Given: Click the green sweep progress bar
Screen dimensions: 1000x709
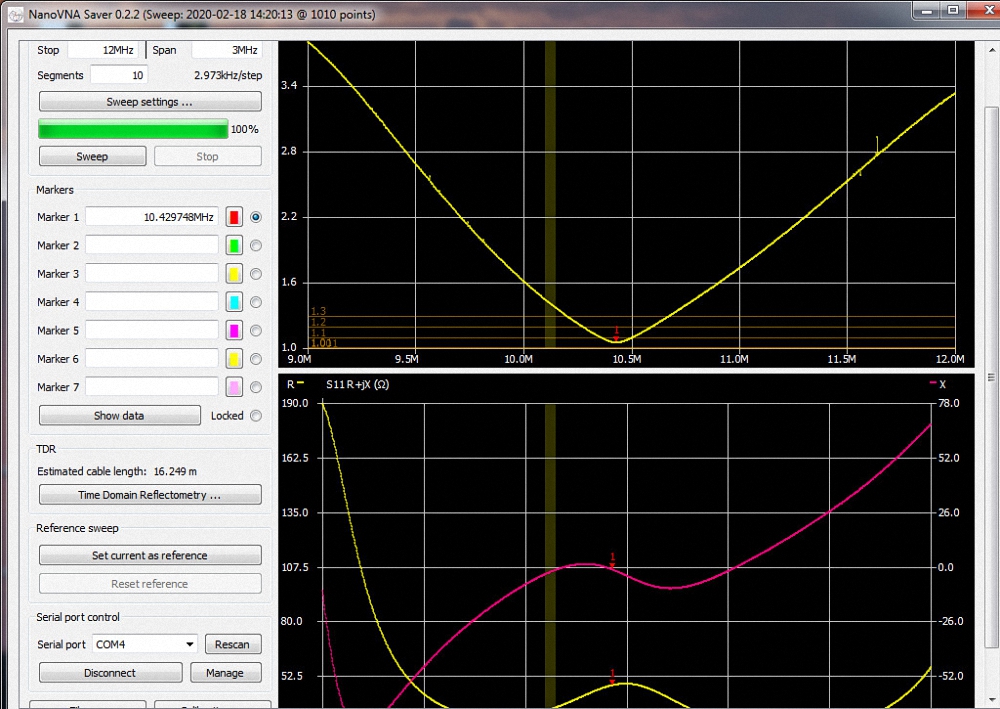Looking at the screenshot, I should coord(133,129).
